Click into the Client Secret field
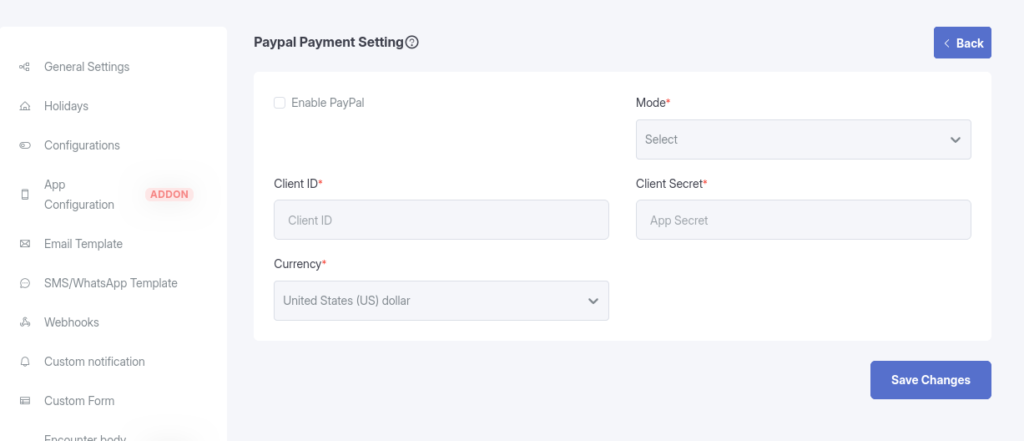Screen dimensions: 1024x441 pyautogui.click(x=802, y=220)
